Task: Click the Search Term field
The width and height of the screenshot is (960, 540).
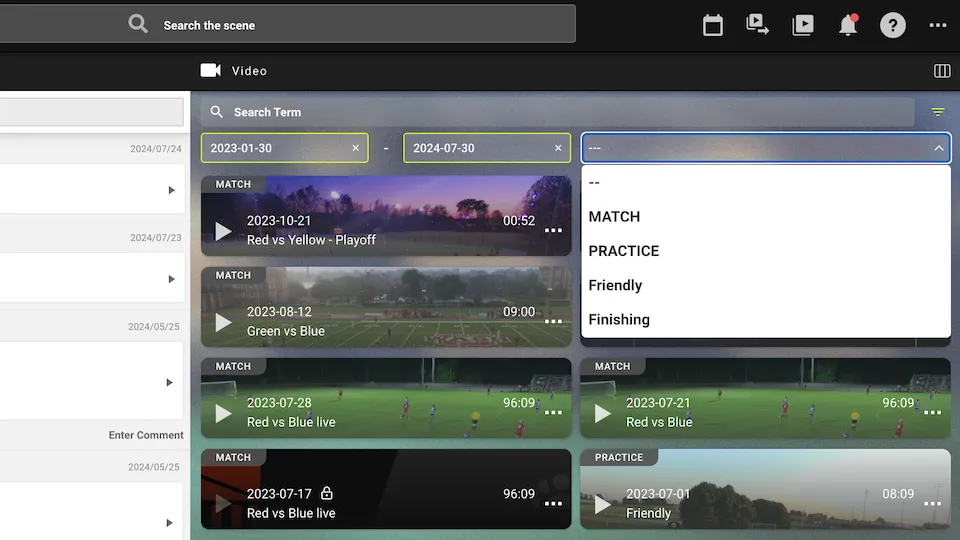Action: pos(558,112)
